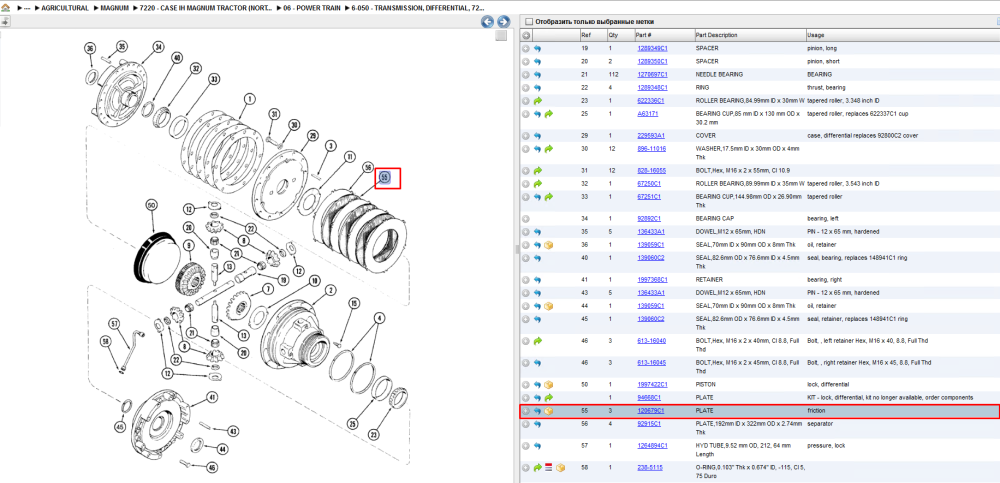Click the blue arrow icon on the Ref 56 separator row

coord(537,424)
